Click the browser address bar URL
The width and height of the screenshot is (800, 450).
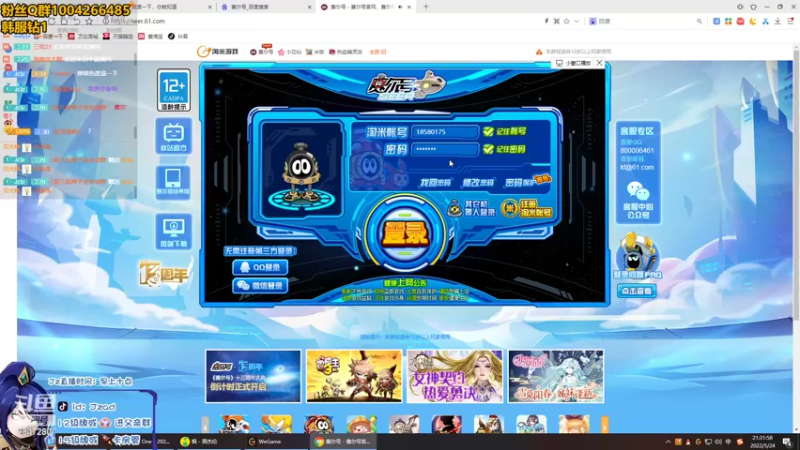coord(138,21)
